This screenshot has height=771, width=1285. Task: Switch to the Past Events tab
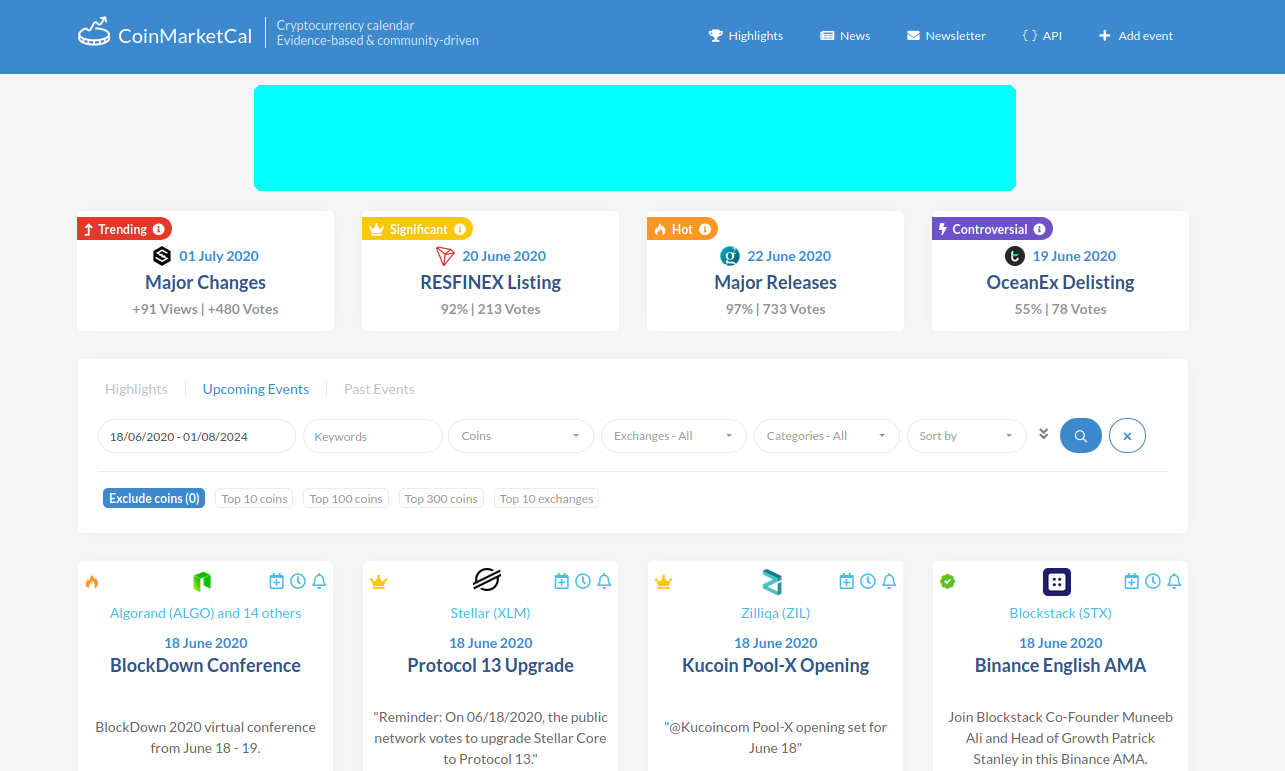point(379,389)
